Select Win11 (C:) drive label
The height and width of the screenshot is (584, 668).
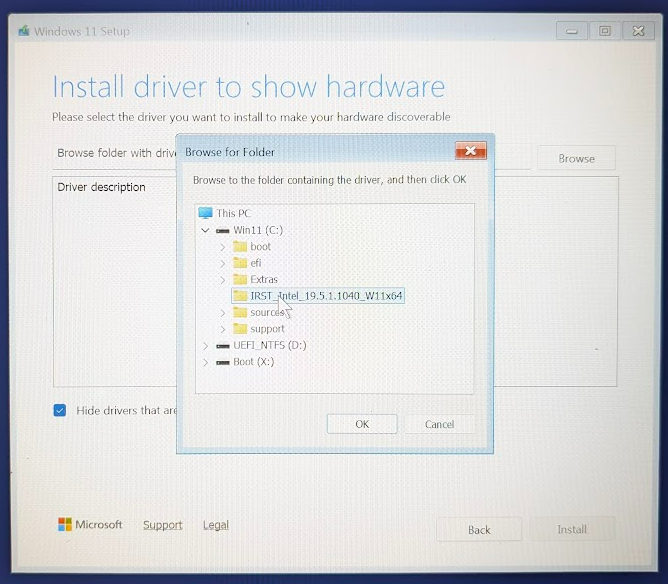pyautogui.click(x=258, y=230)
